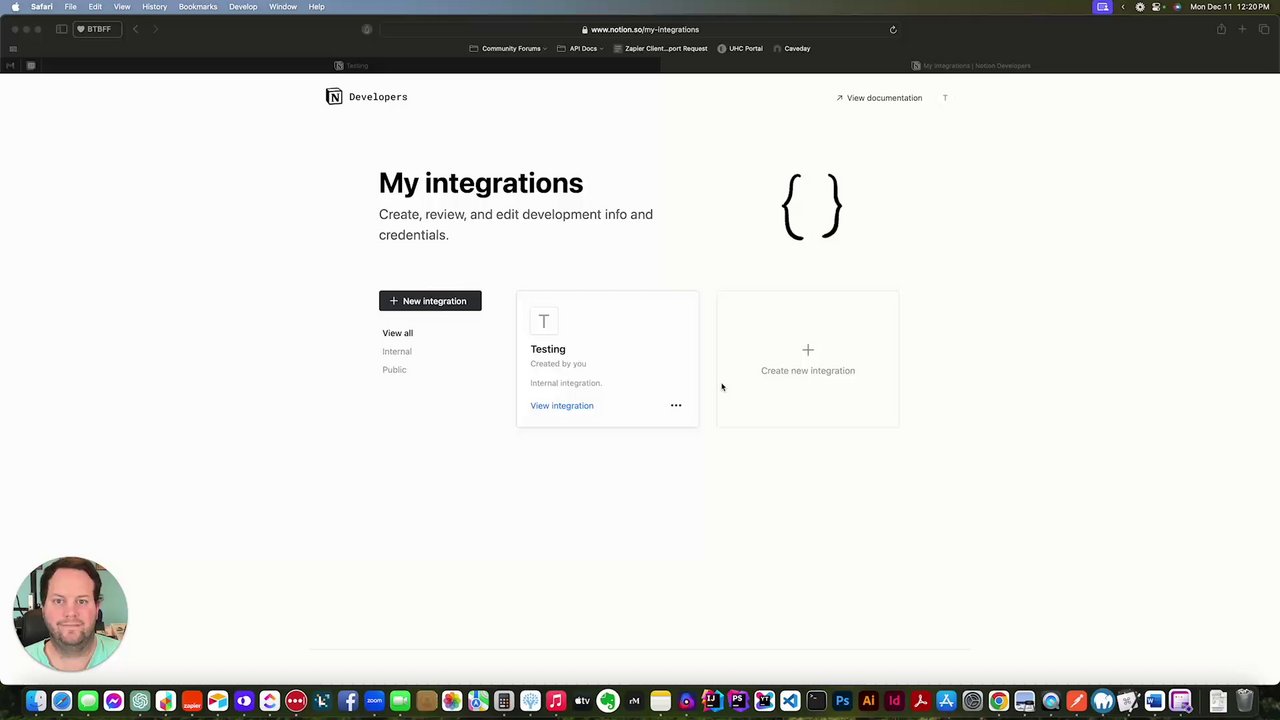This screenshot has width=1280, height=720.
Task: Open Messages from the dock
Action: (88, 701)
